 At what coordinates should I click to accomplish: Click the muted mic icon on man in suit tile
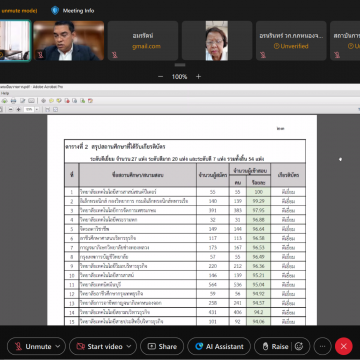pos(40,55)
